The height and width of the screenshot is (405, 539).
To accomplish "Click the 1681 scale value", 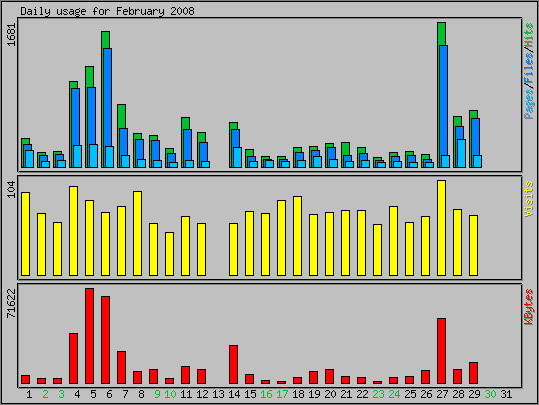I will coord(11,34).
